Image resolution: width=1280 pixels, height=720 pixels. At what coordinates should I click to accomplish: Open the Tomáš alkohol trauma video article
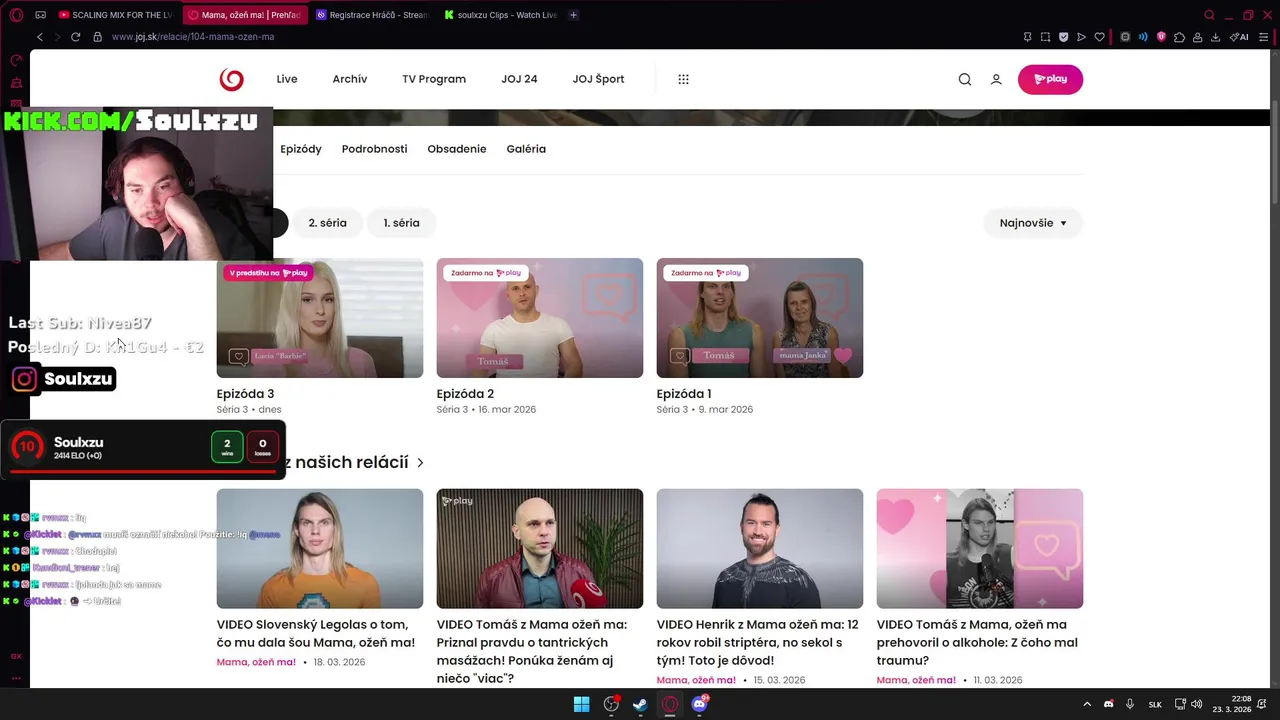click(977, 642)
